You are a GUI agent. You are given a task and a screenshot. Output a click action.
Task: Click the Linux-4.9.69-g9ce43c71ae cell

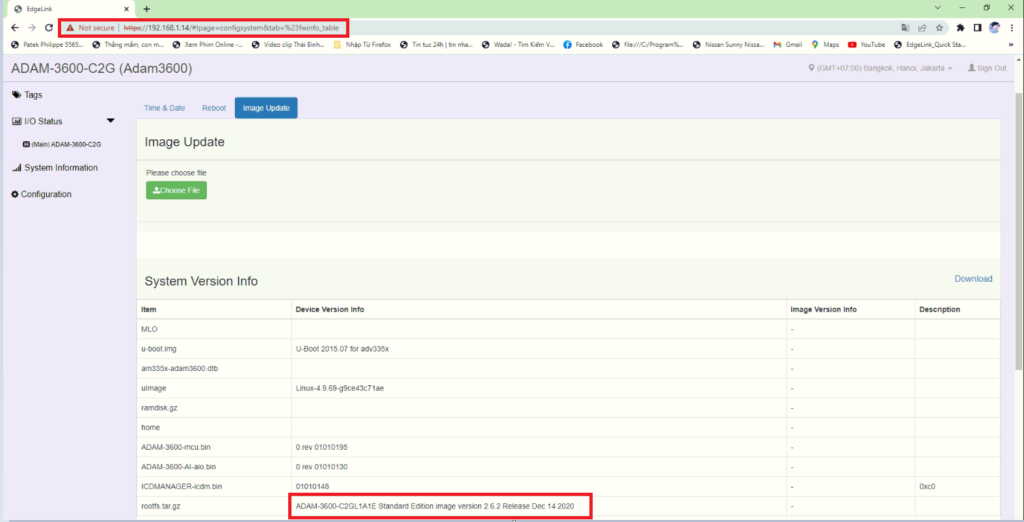tap(340, 388)
